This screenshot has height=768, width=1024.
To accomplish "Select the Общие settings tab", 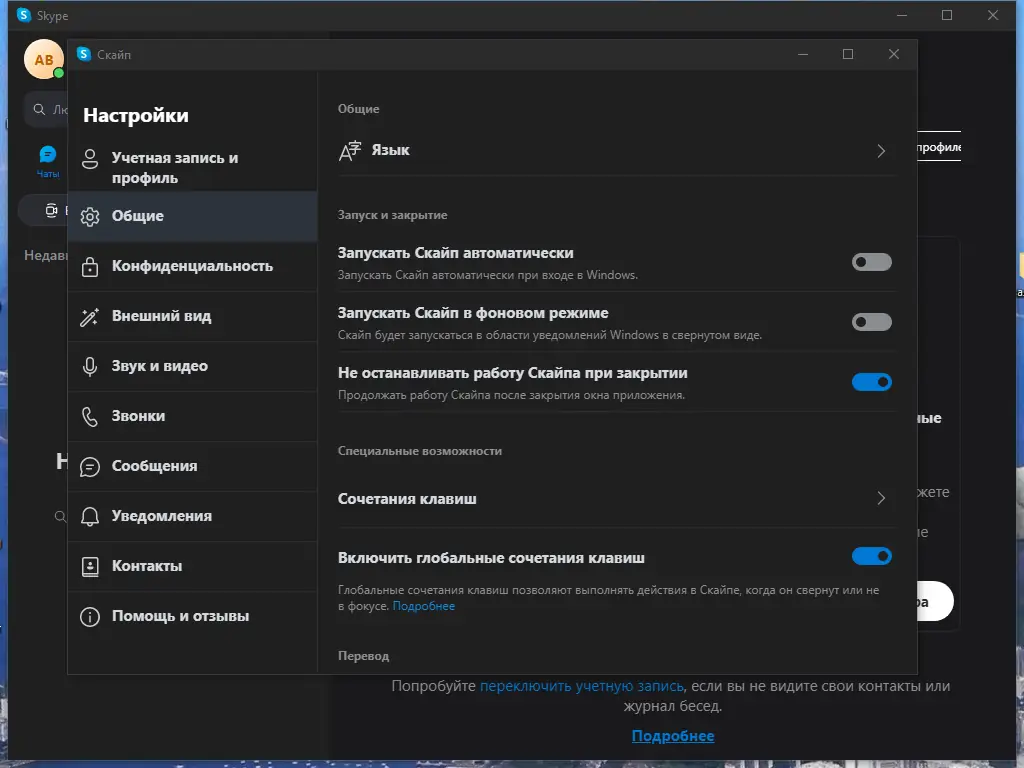I will coord(138,216).
